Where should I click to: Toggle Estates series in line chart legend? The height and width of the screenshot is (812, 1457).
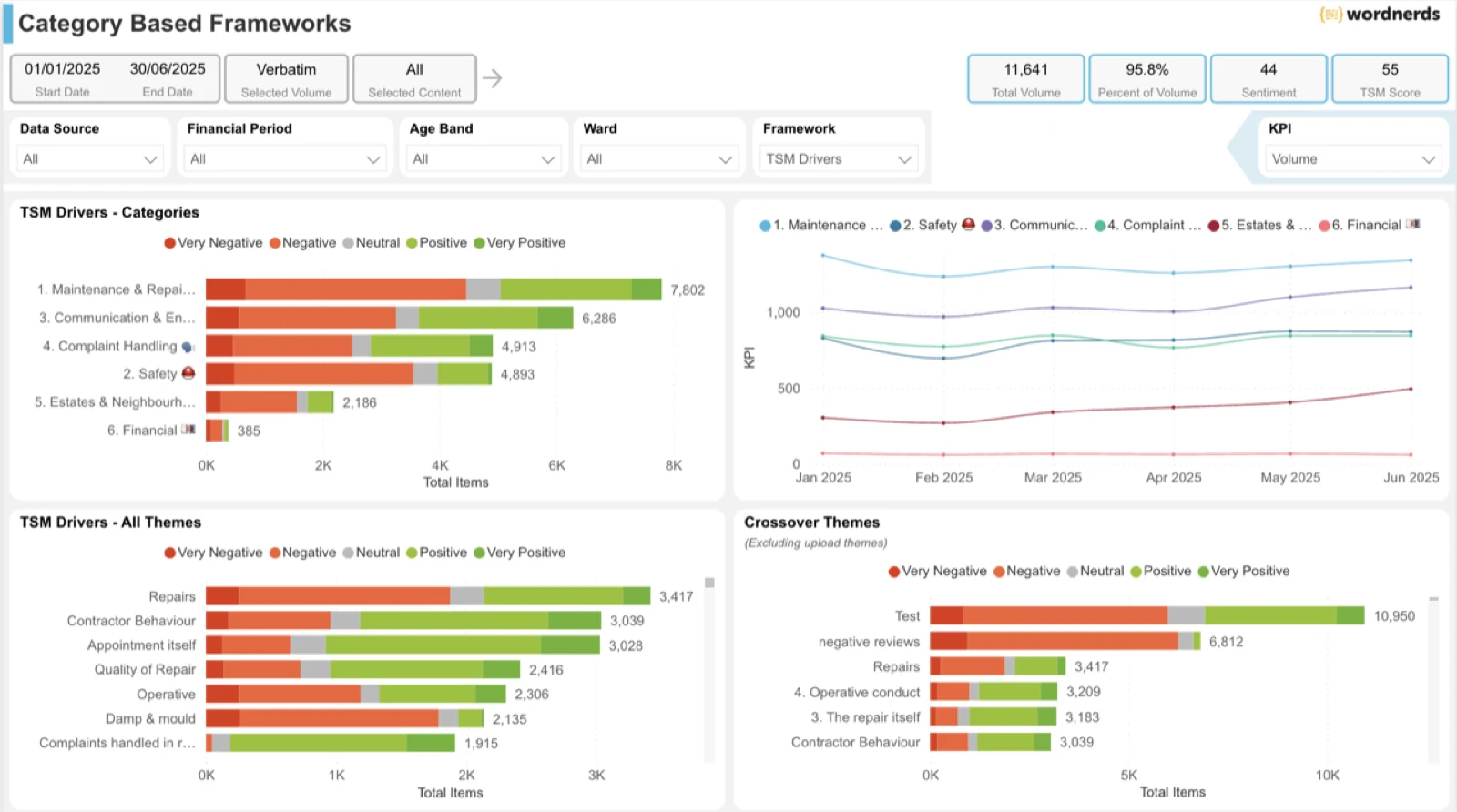[x=1260, y=225]
